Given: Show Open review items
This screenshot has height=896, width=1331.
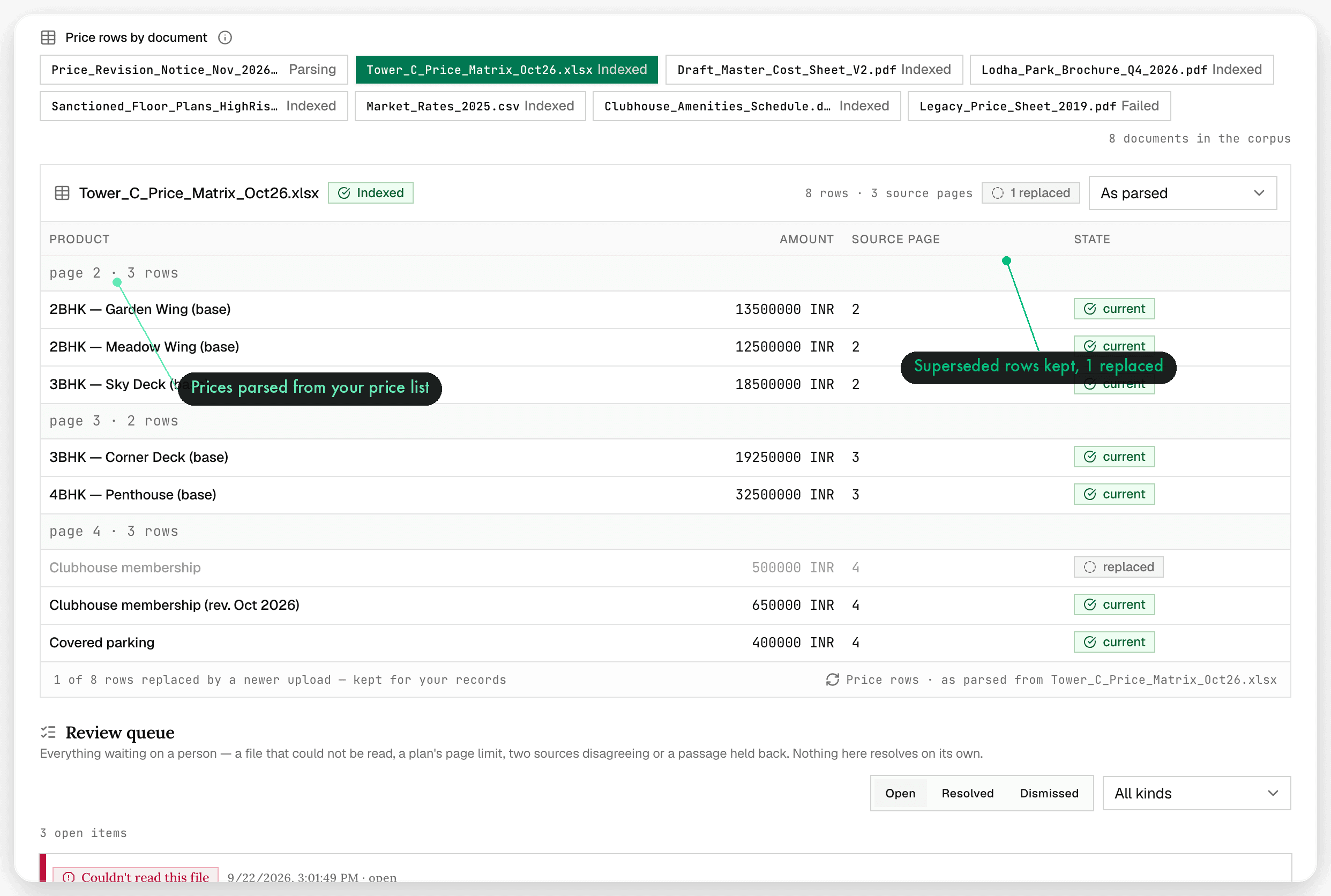Looking at the screenshot, I should (x=900, y=793).
